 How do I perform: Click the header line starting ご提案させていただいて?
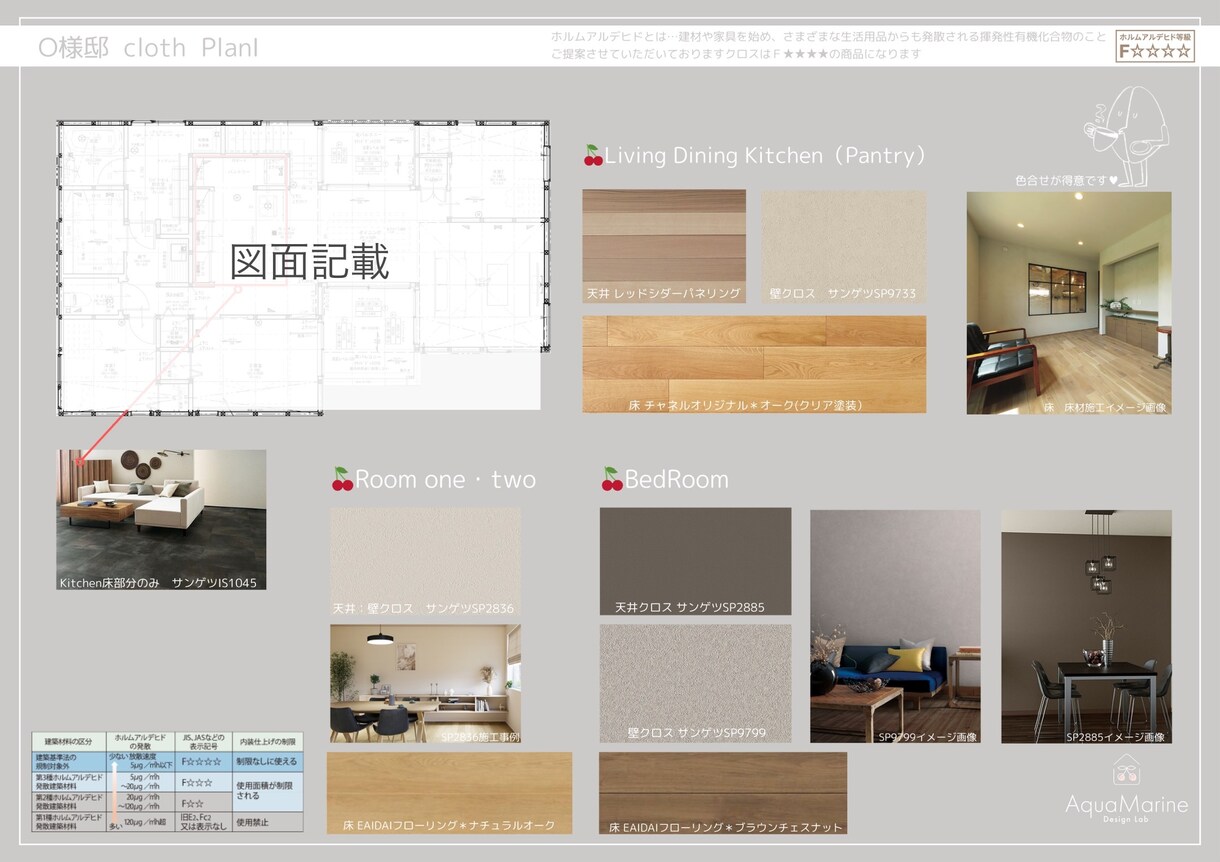click(x=735, y=54)
